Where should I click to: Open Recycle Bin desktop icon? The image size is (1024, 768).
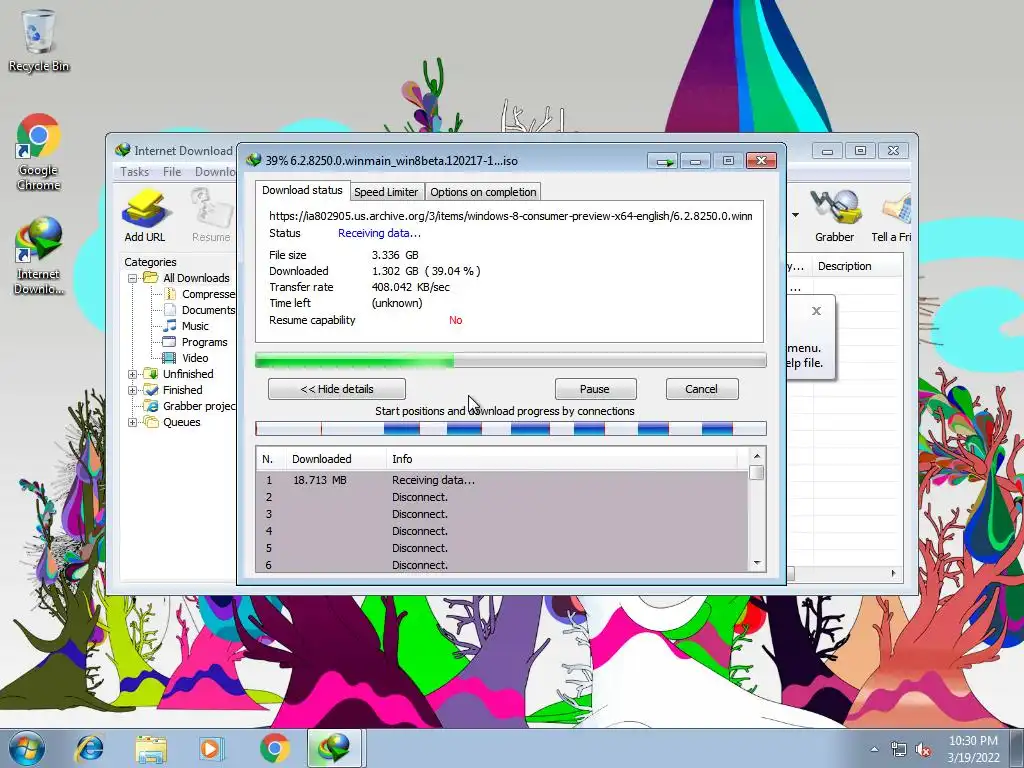tap(39, 40)
